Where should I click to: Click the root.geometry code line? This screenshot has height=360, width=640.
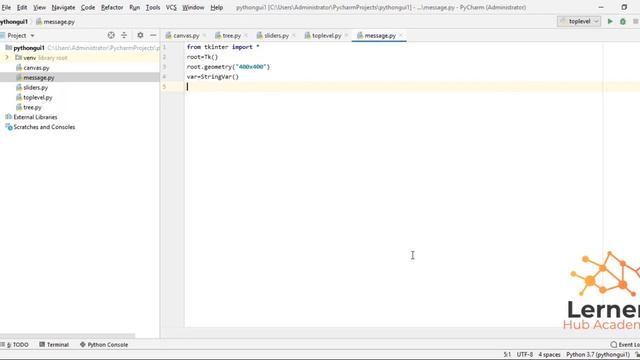[x=228, y=67]
